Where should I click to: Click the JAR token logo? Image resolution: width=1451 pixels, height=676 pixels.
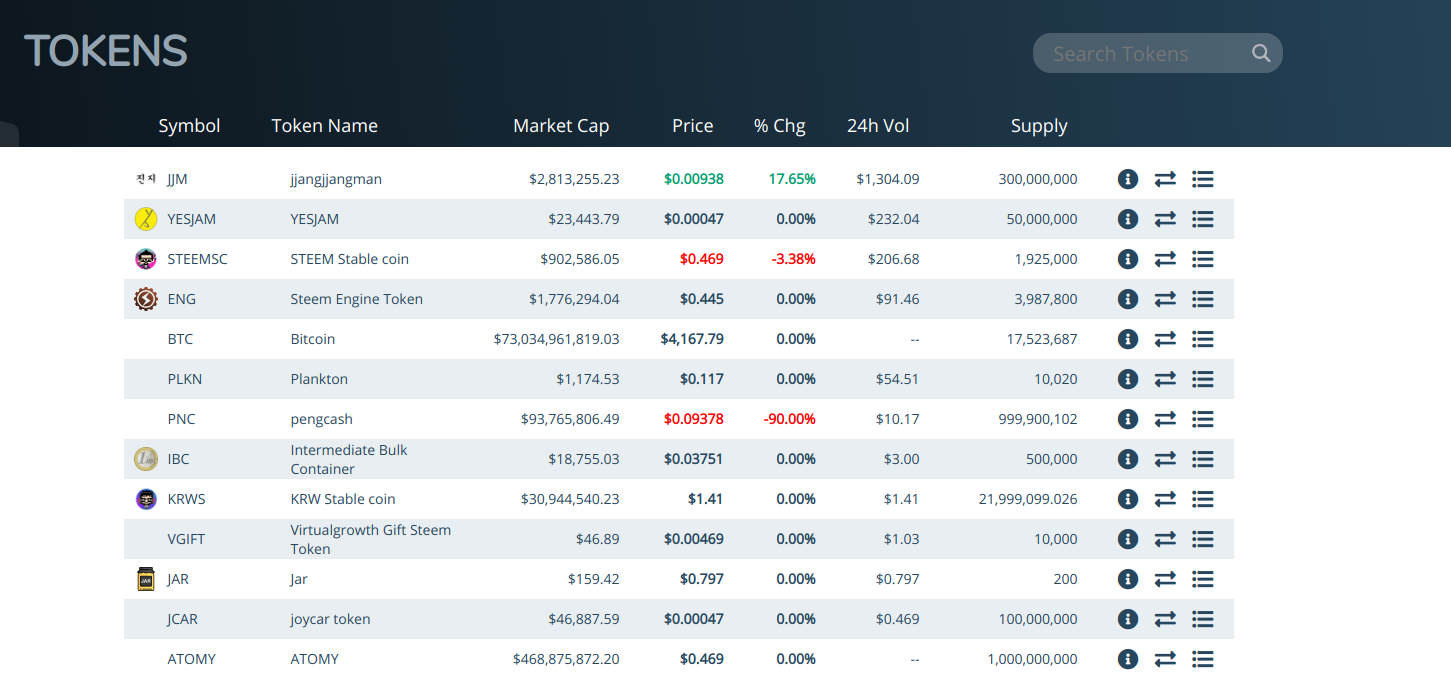pos(146,579)
